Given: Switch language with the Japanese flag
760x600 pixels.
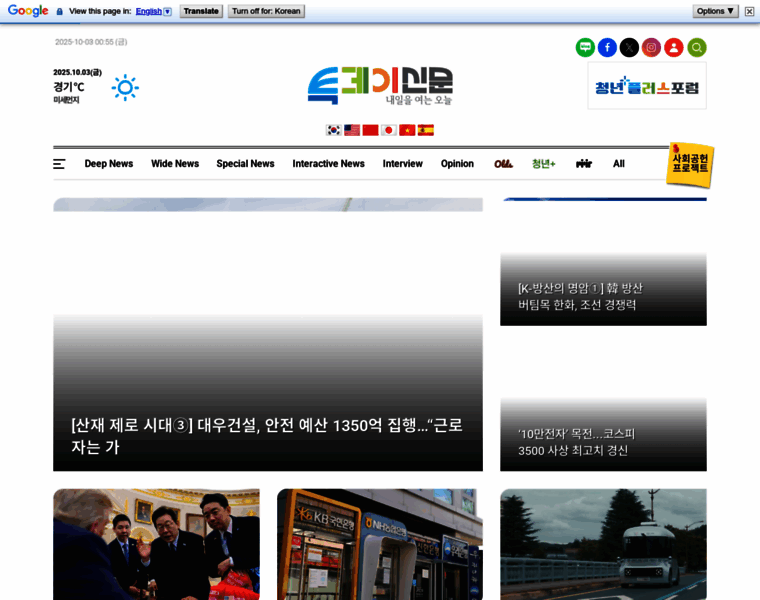Looking at the screenshot, I should pyautogui.click(x=389, y=130).
